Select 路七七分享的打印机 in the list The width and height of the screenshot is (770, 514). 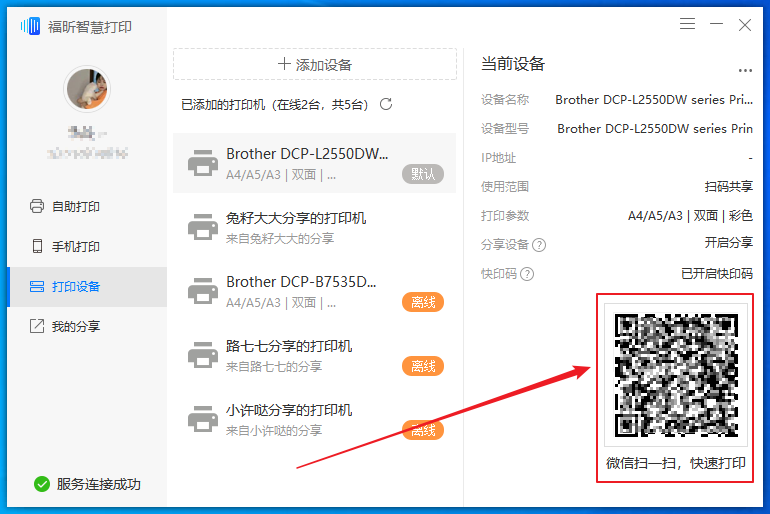(x=314, y=355)
